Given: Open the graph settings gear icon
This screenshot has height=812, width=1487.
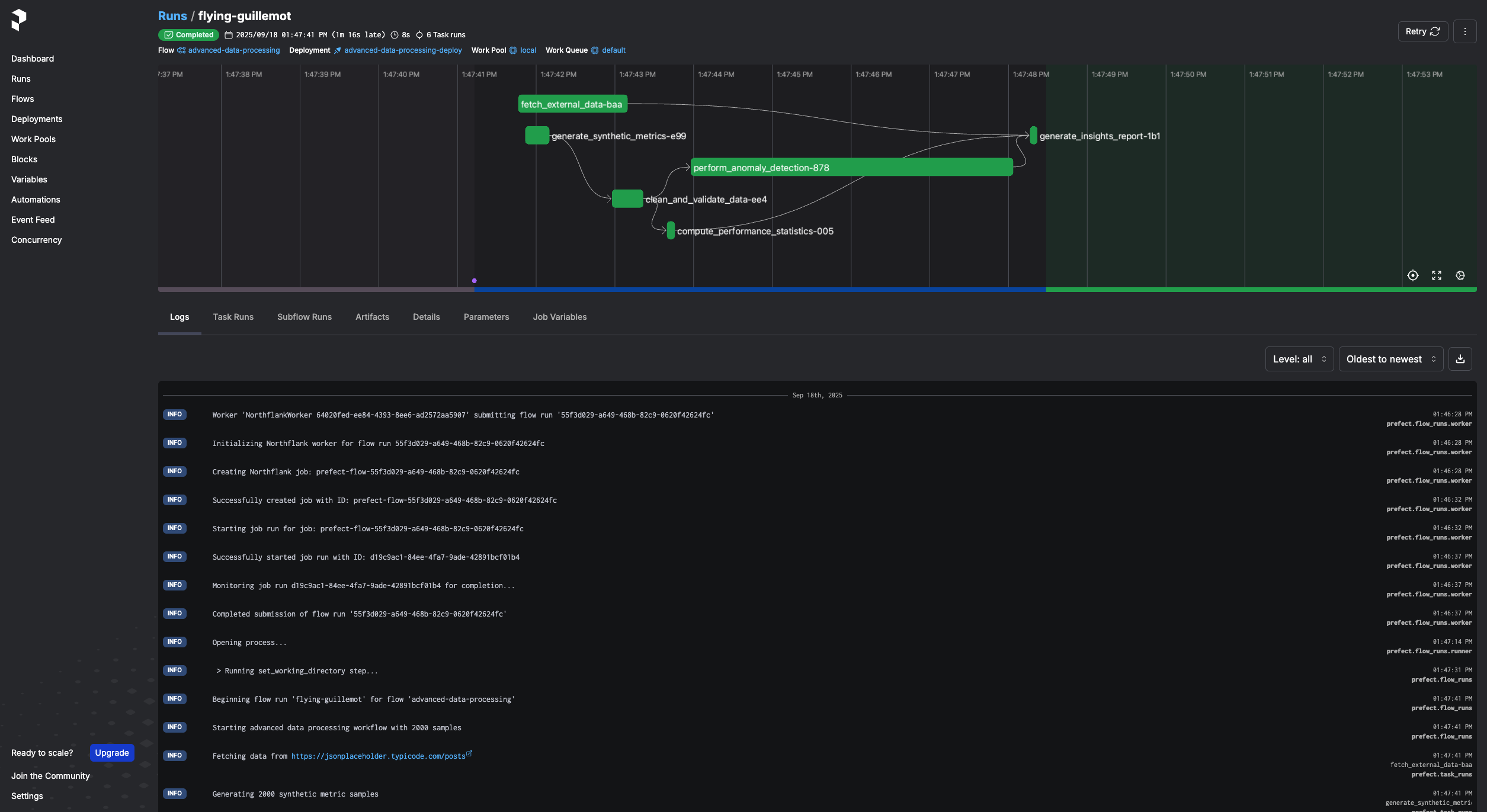Looking at the screenshot, I should click(x=1460, y=275).
